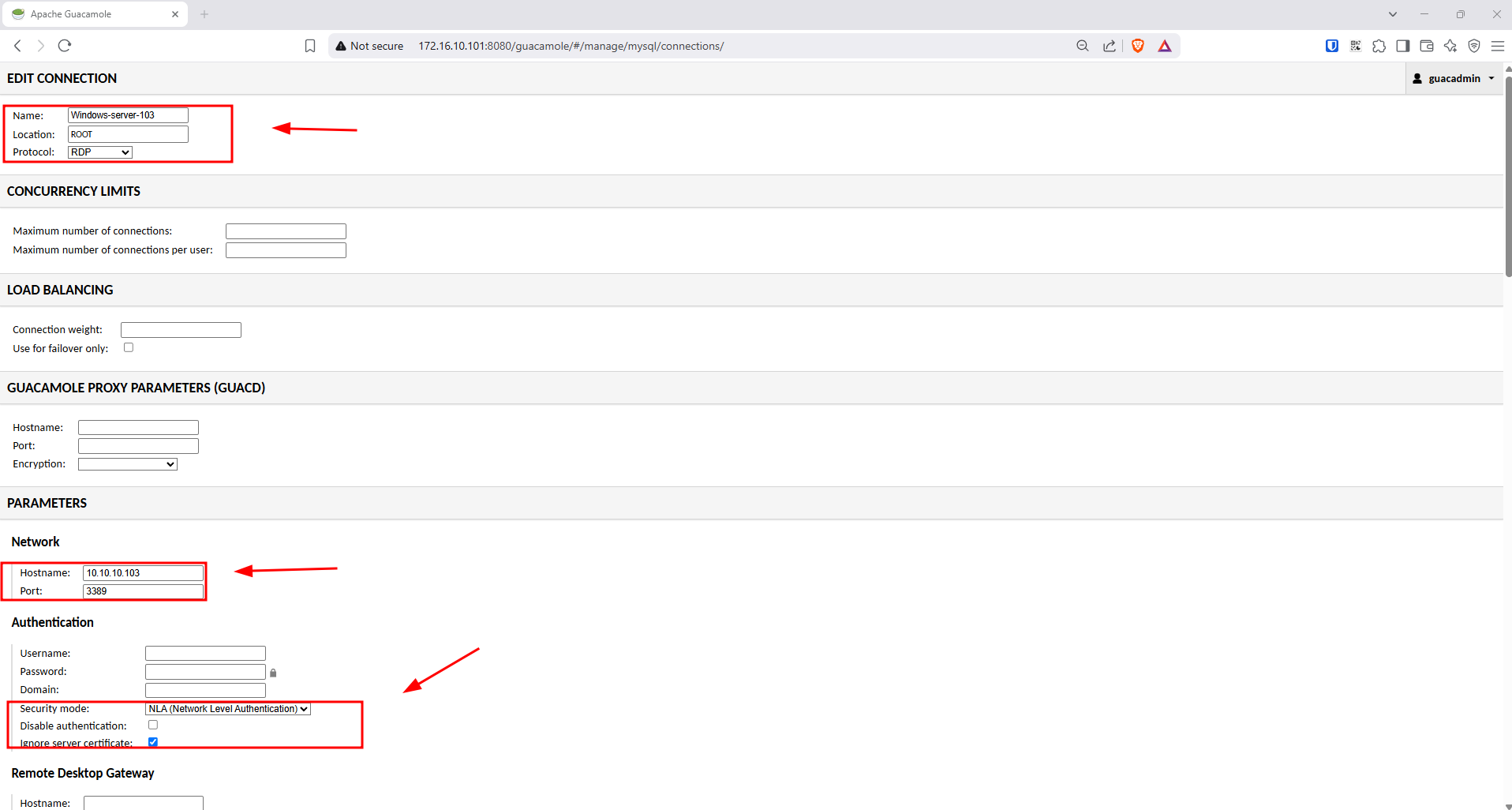Click the Remote Desktop Gateway heading
This screenshot has width=1512, height=810.
(x=83, y=773)
